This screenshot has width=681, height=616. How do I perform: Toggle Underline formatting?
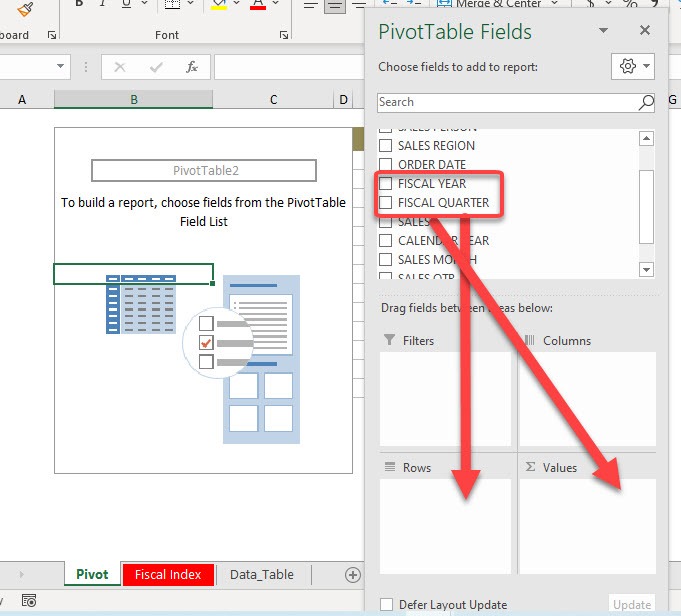tap(126, 3)
